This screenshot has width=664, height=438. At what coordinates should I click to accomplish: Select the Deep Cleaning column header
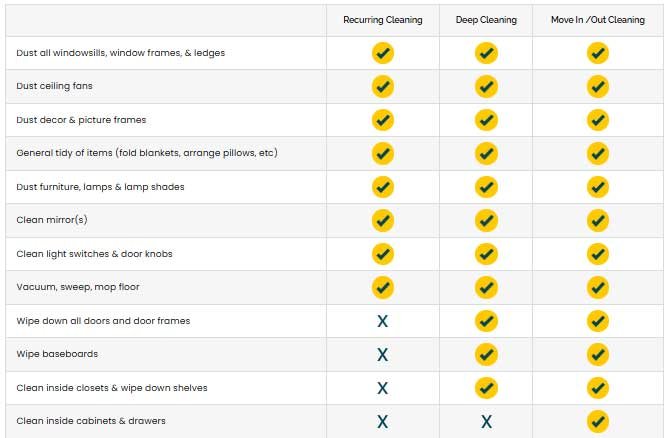coord(486,20)
